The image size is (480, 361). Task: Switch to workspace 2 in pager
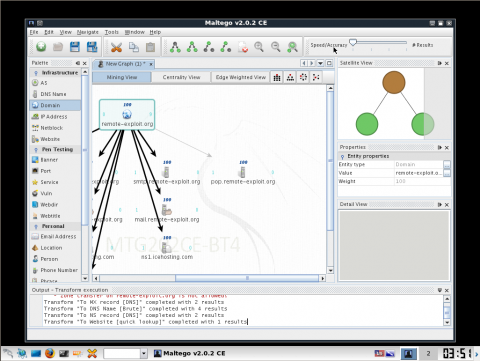click(428, 354)
